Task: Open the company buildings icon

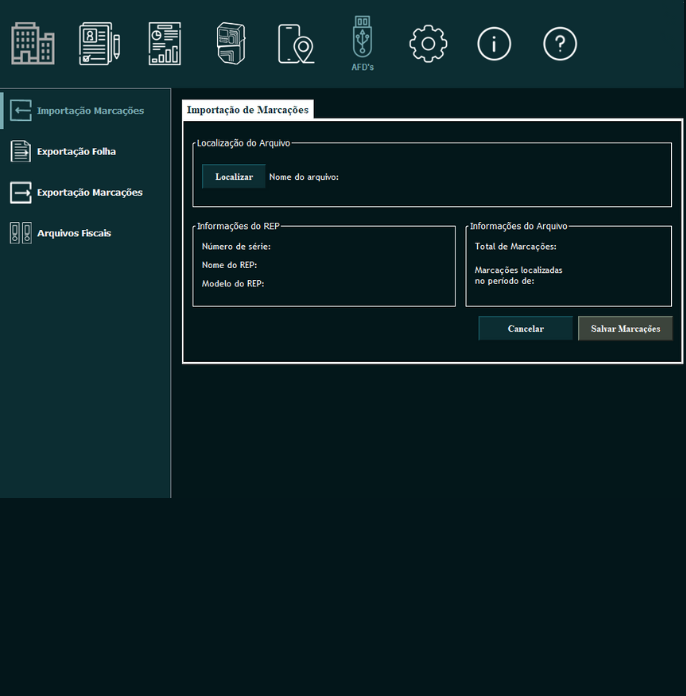Action: tap(33, 44)
